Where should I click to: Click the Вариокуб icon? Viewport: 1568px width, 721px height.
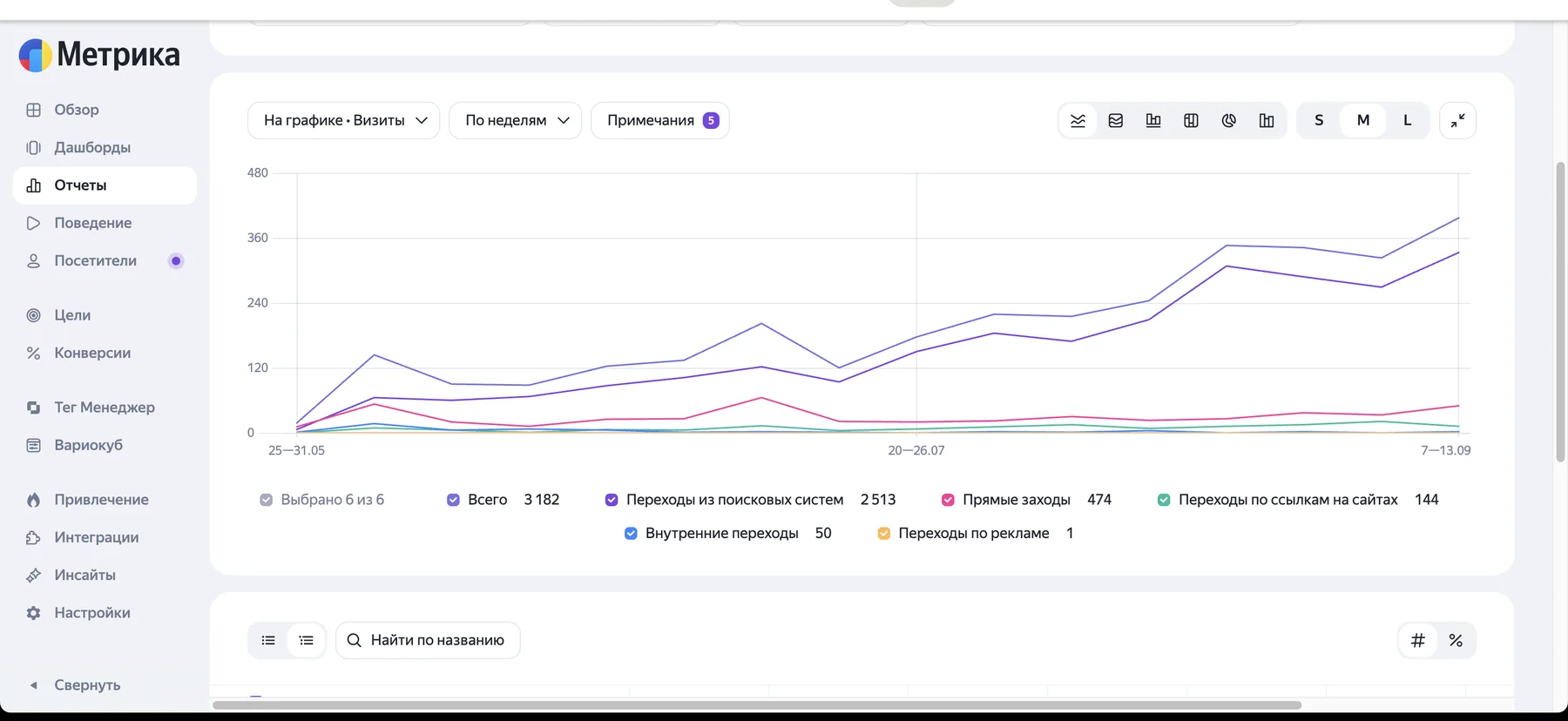(33, 445)
